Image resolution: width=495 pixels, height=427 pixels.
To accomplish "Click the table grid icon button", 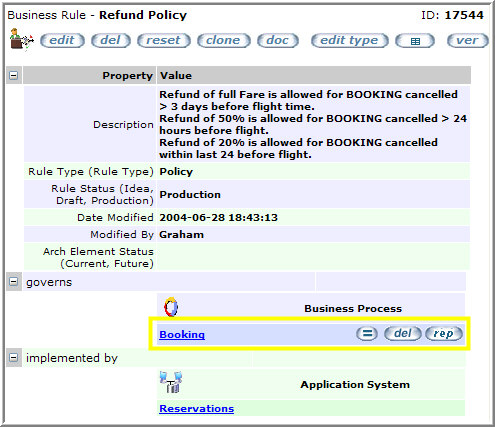I will [x=415, y=41].
